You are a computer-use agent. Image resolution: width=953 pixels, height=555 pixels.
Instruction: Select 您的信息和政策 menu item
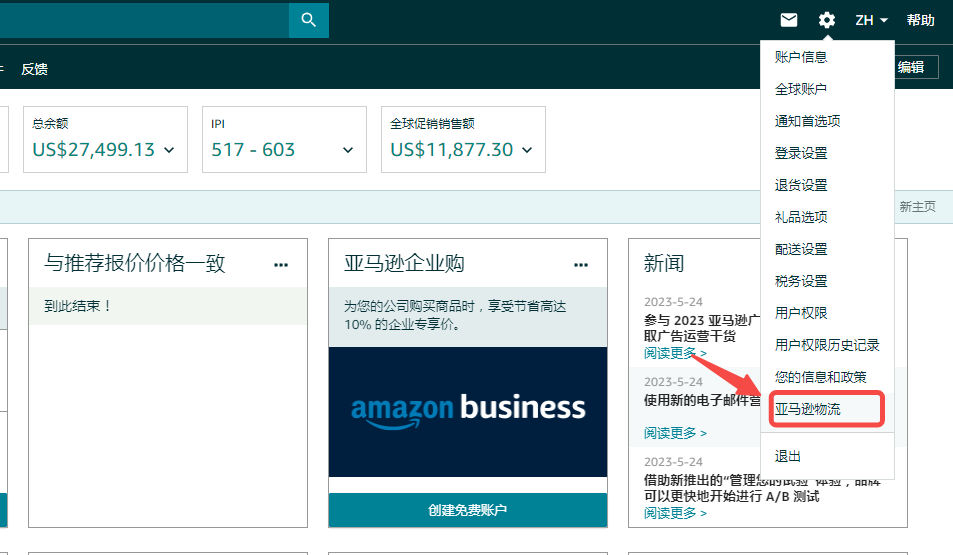pyautogui.click(x=821, y=377)
